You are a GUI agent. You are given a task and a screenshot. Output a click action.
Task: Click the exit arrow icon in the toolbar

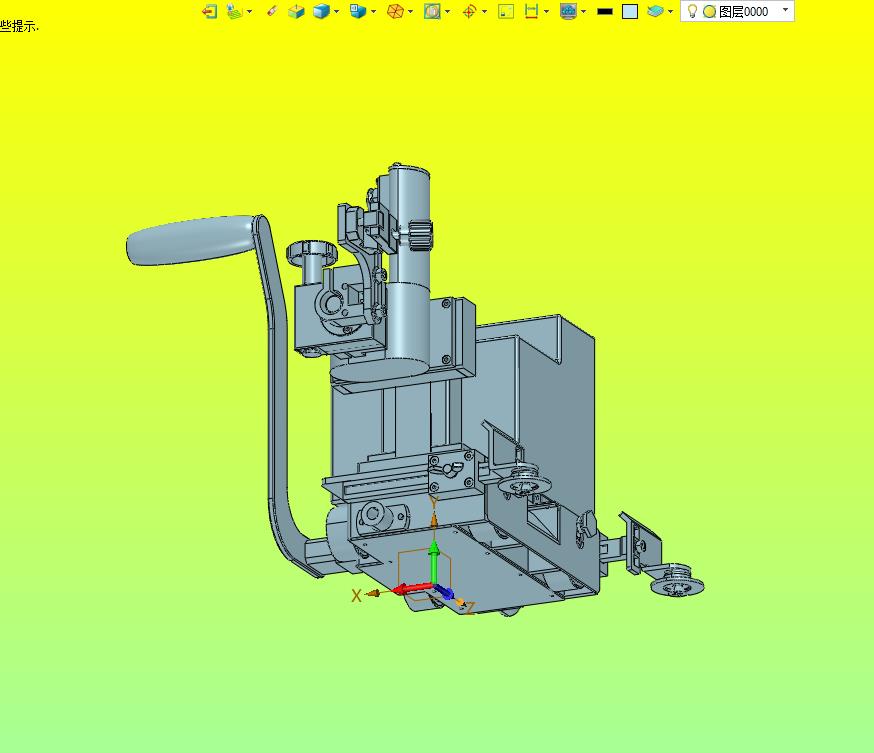click(x=210, y=11)
